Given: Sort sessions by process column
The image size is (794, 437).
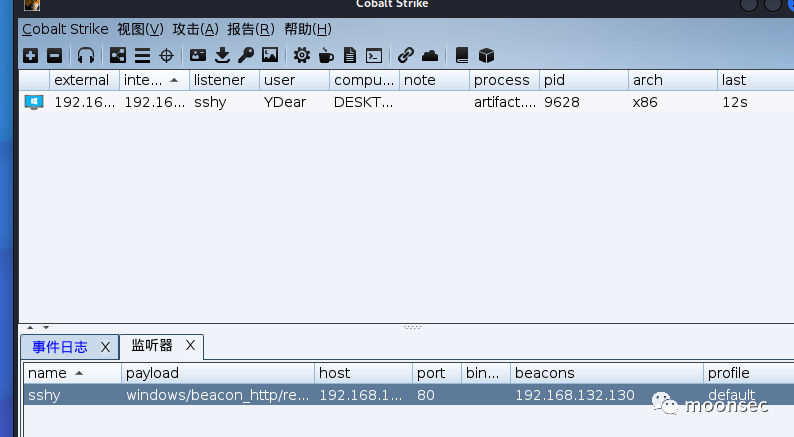Looking at the screenshot, I should click(504, 80).
